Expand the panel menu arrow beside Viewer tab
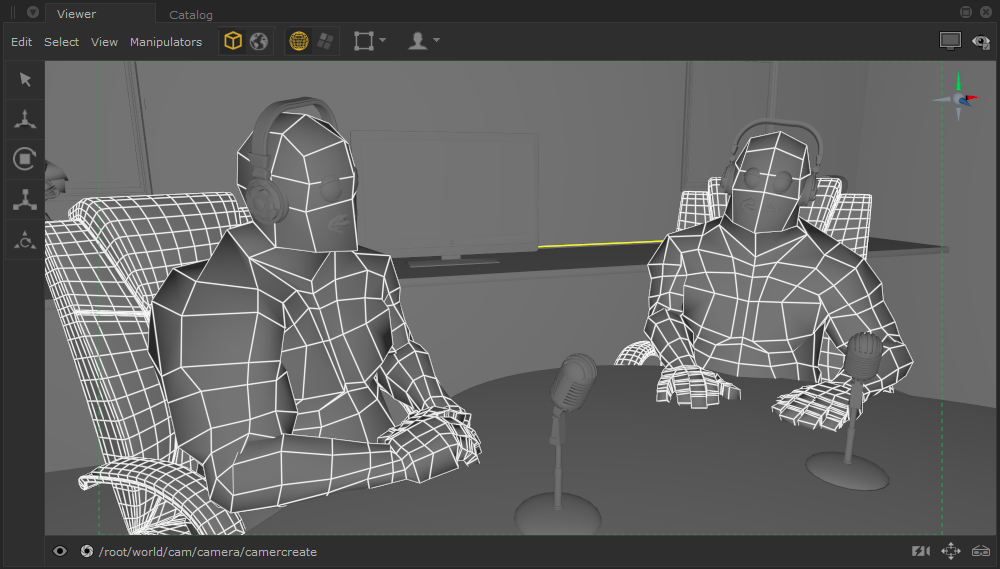 [33, 13]
